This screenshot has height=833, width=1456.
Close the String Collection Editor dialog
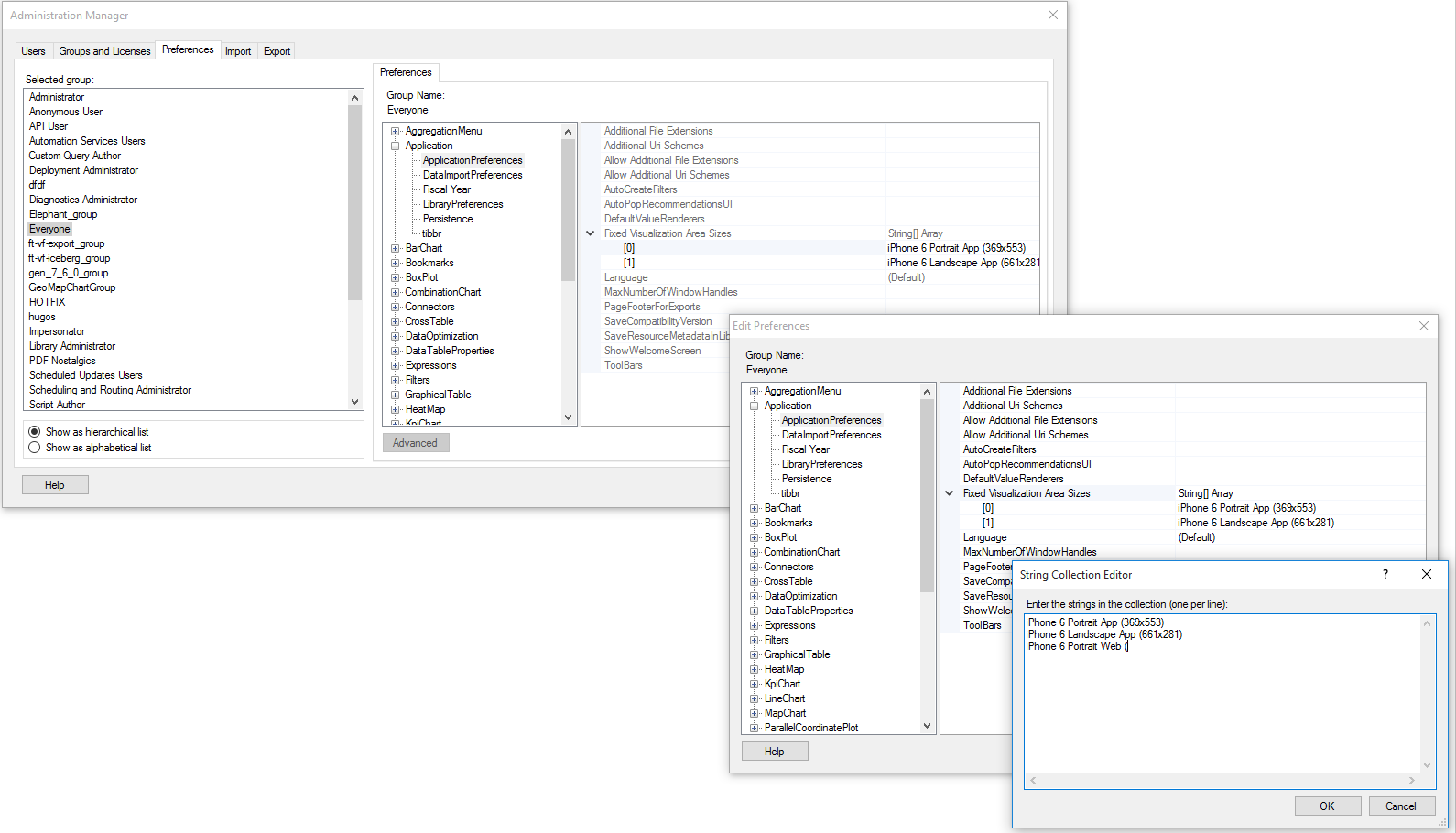coord(1426,574)
